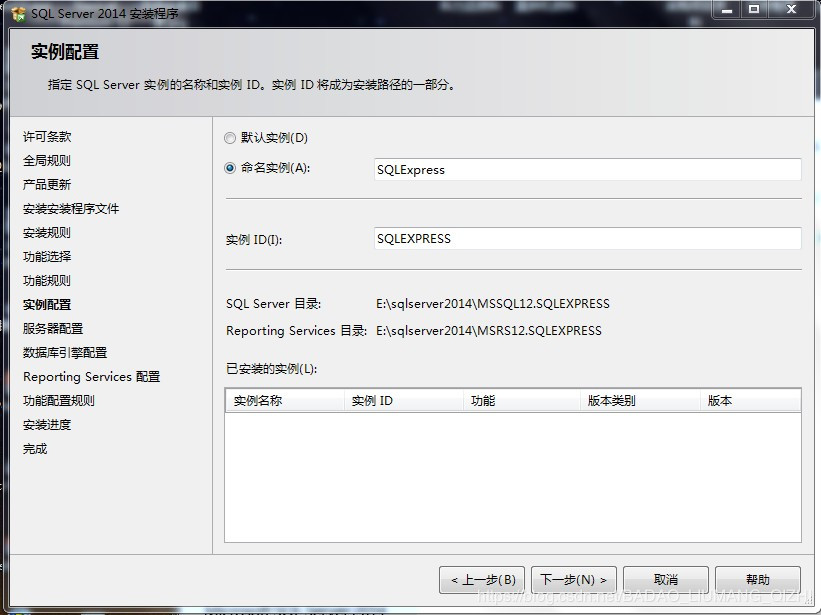
Task: Click the 实例名称 column header
Action: point(284,401)
